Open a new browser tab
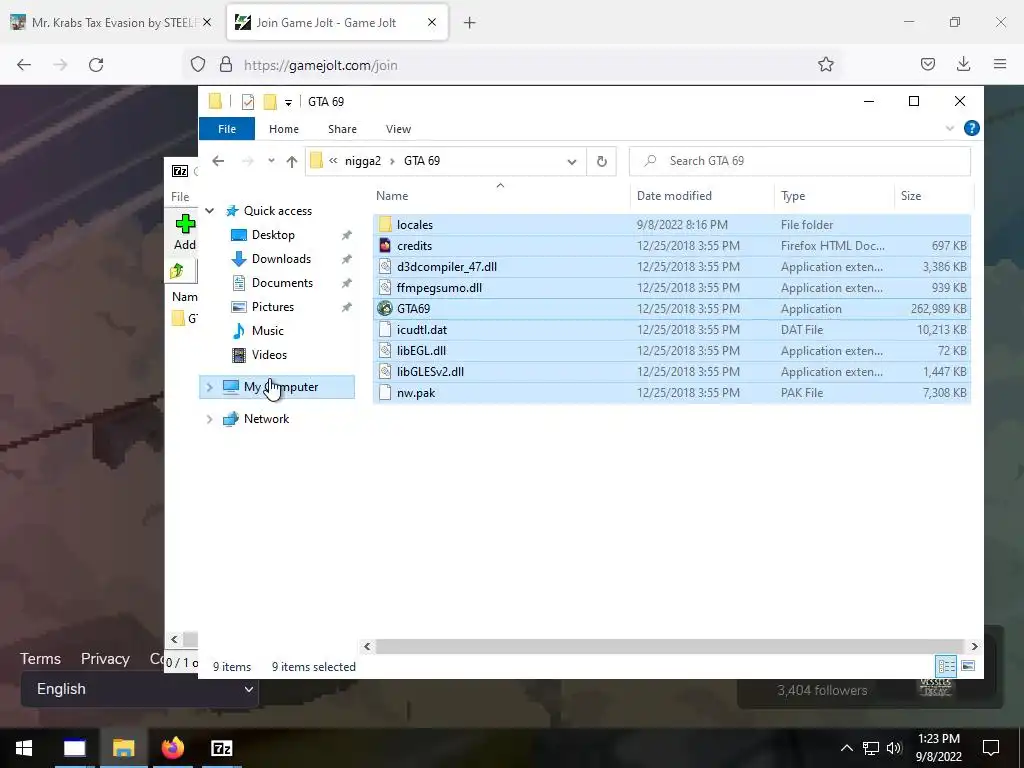Image resolution: width=1024 pixels, height=768 pixels. [470, 23]
